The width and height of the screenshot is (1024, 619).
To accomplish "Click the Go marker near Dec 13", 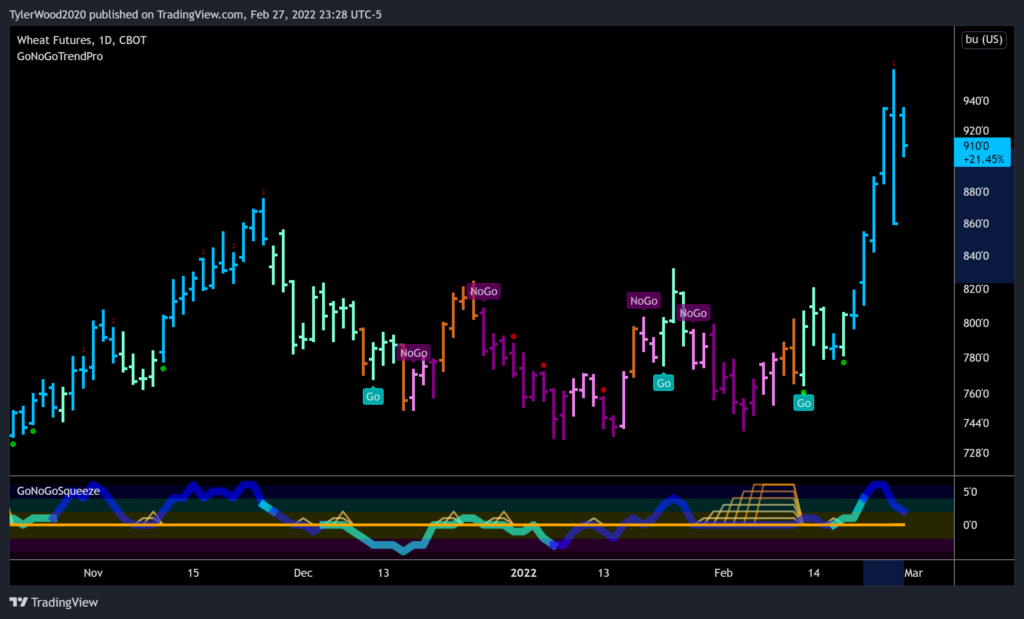I will pyautogui.click(x=373, y=396).
